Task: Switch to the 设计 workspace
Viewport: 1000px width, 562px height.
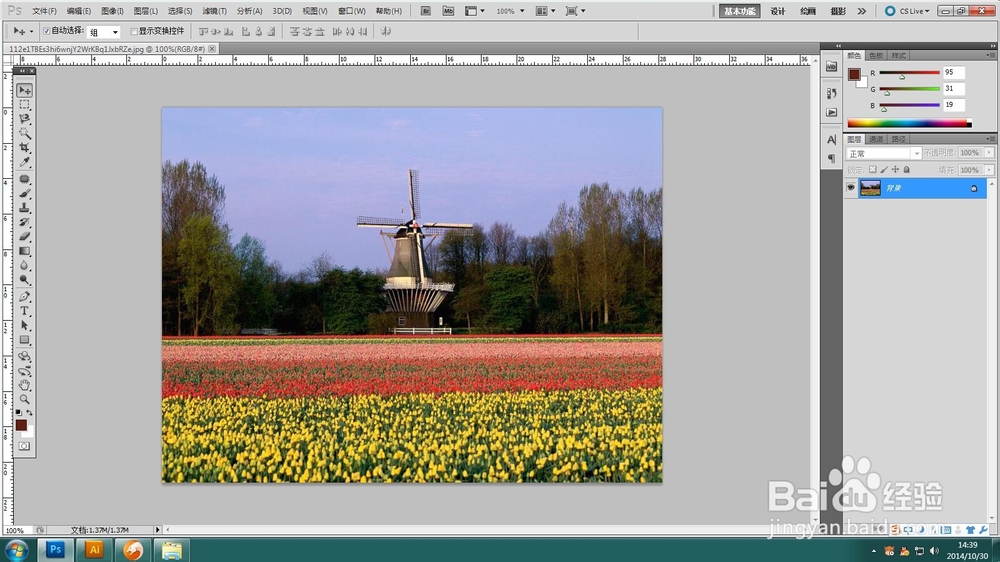Action: [x=777, y=11]
